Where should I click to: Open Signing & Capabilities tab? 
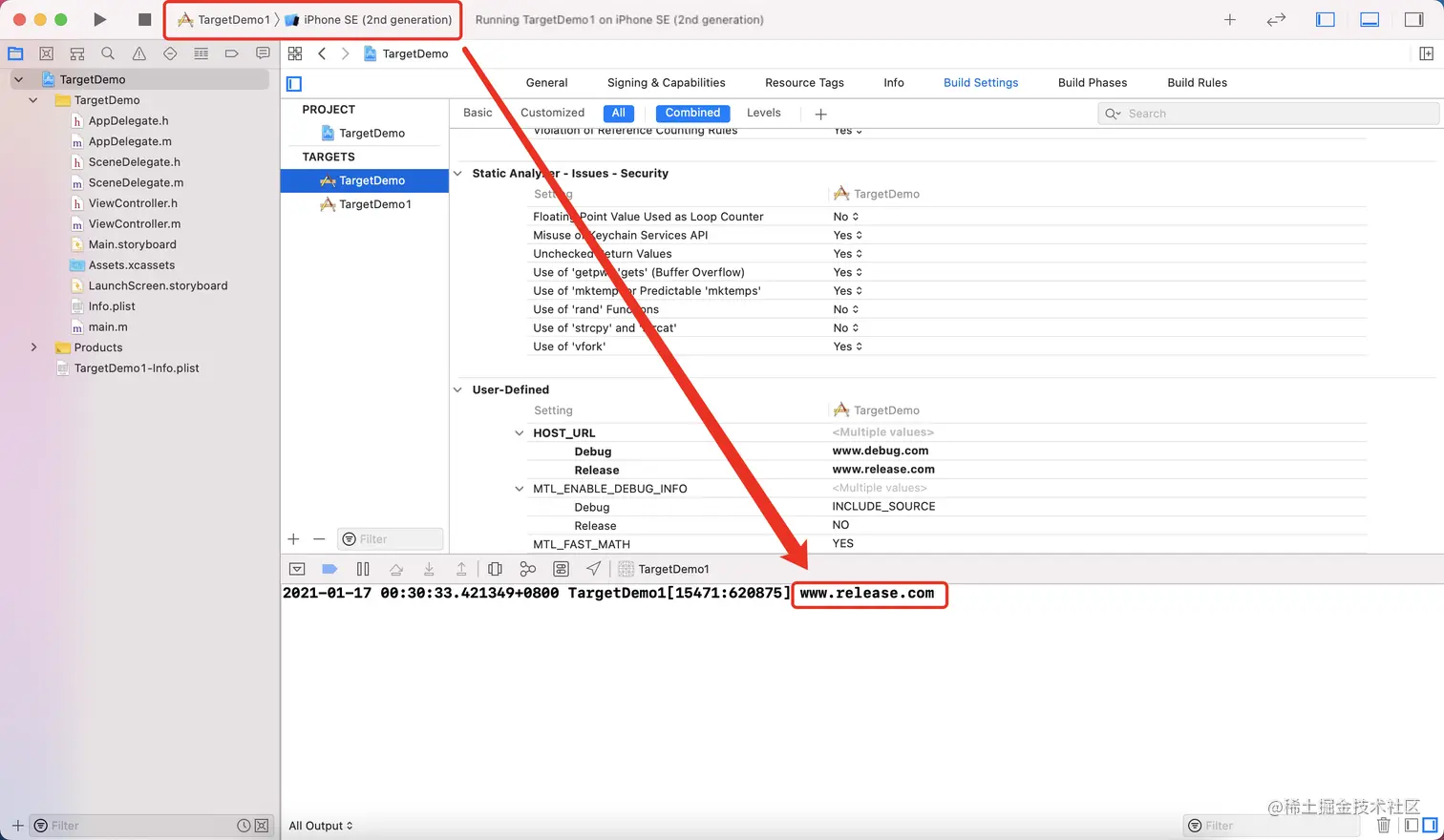click(667, 83)
